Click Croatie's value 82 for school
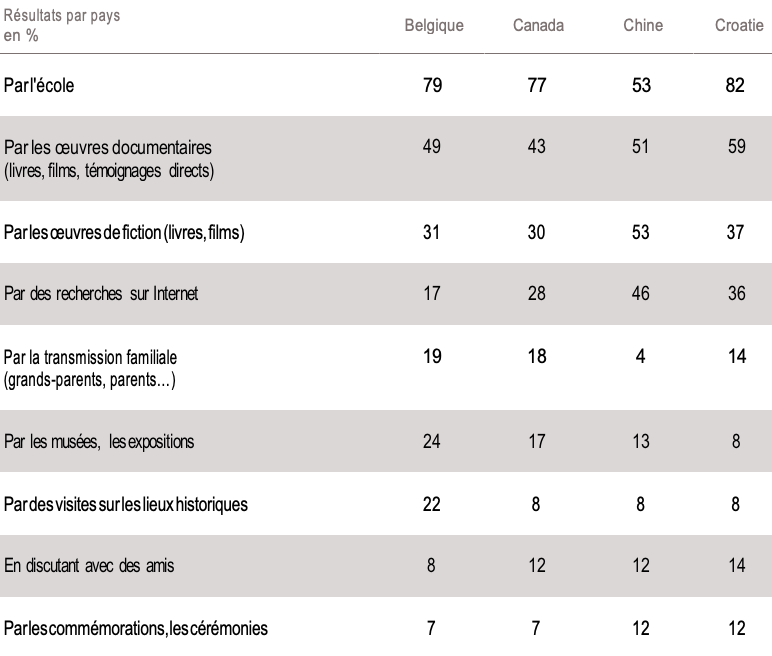 (735, 85)
